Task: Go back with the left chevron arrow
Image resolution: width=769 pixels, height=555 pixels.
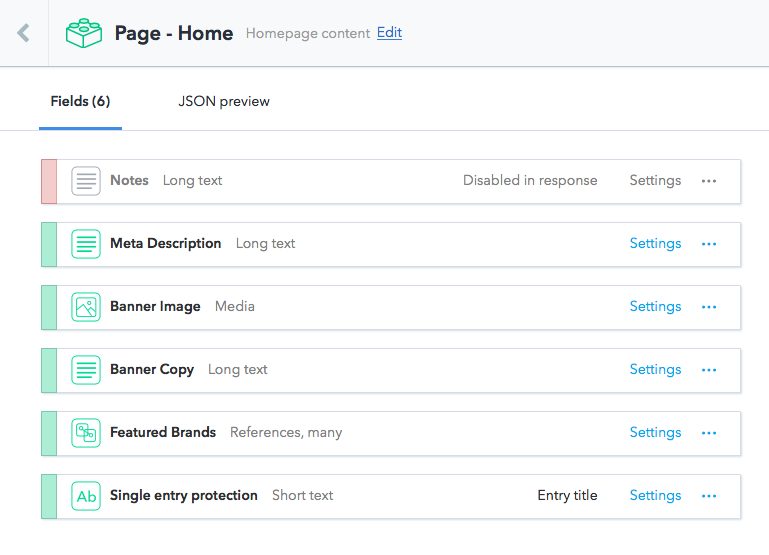Action: [x=24, y=33]
